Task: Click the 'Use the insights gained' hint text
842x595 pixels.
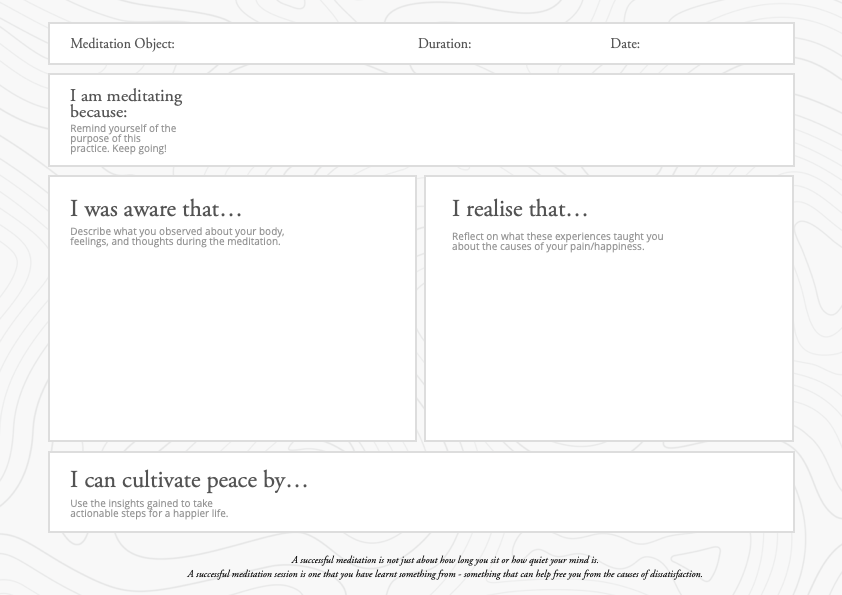Action: click(149, 509)
